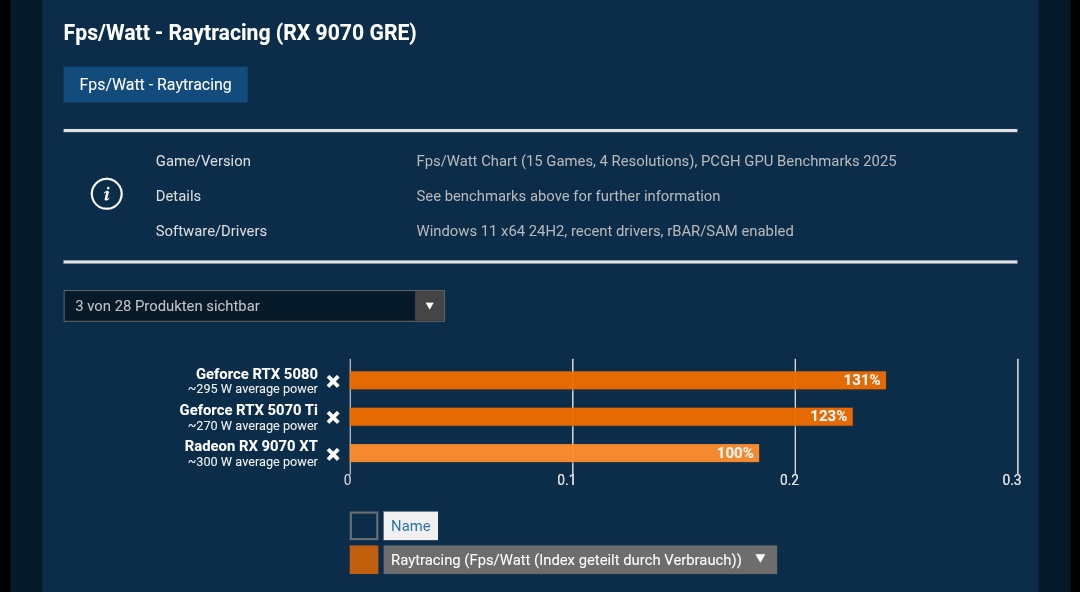Click the 0.1 axis label
The height and width of the screenshot is (592, 1080).
pyautogui.click(x=566, y=480)
